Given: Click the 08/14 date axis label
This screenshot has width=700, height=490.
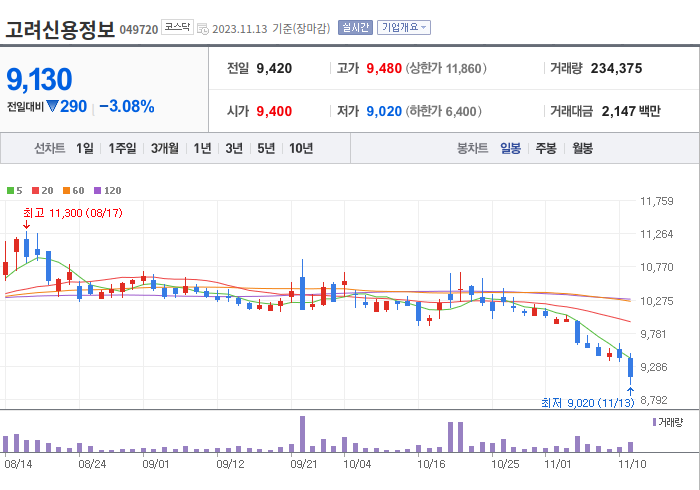Looking at the screenshot, I should pyautogui.click(x=18, y=464).
